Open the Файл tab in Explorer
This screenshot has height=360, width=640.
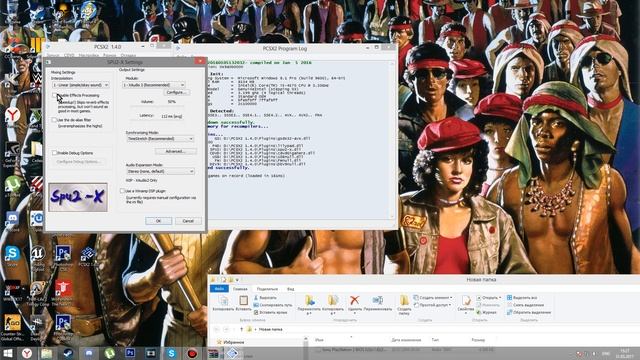[219, 289]
